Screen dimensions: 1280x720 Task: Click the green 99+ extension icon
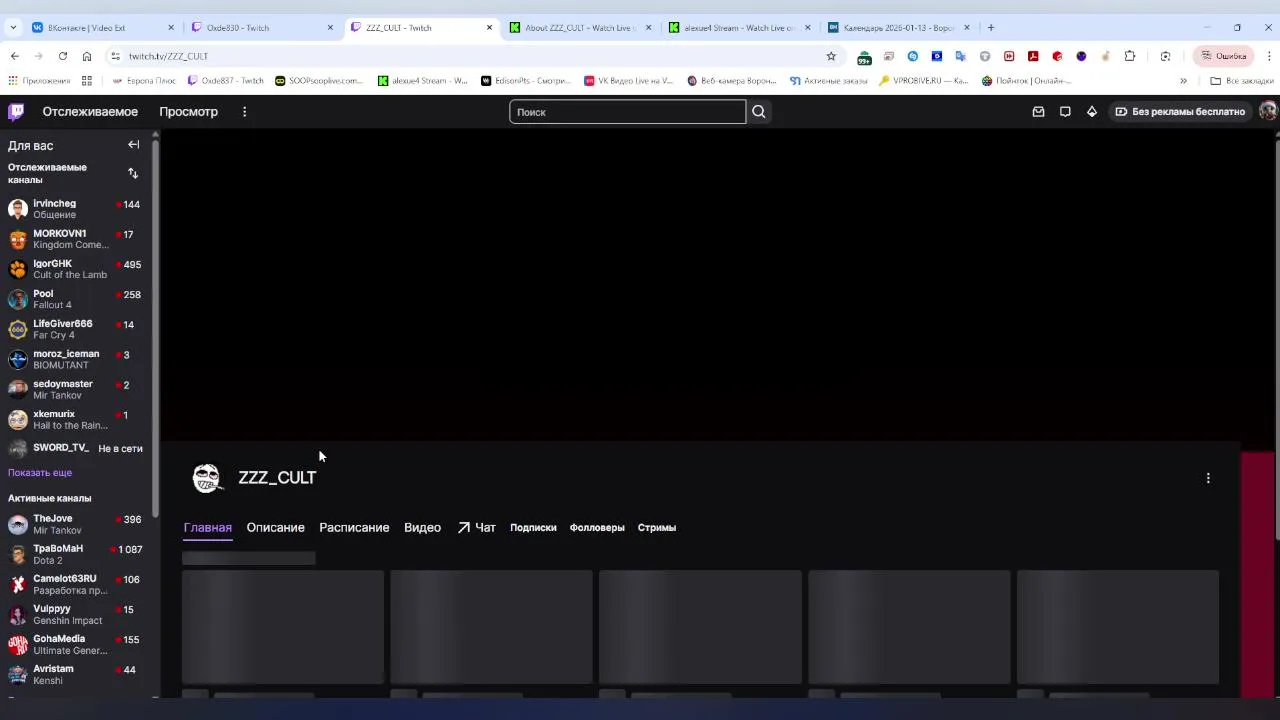point(864,57)
